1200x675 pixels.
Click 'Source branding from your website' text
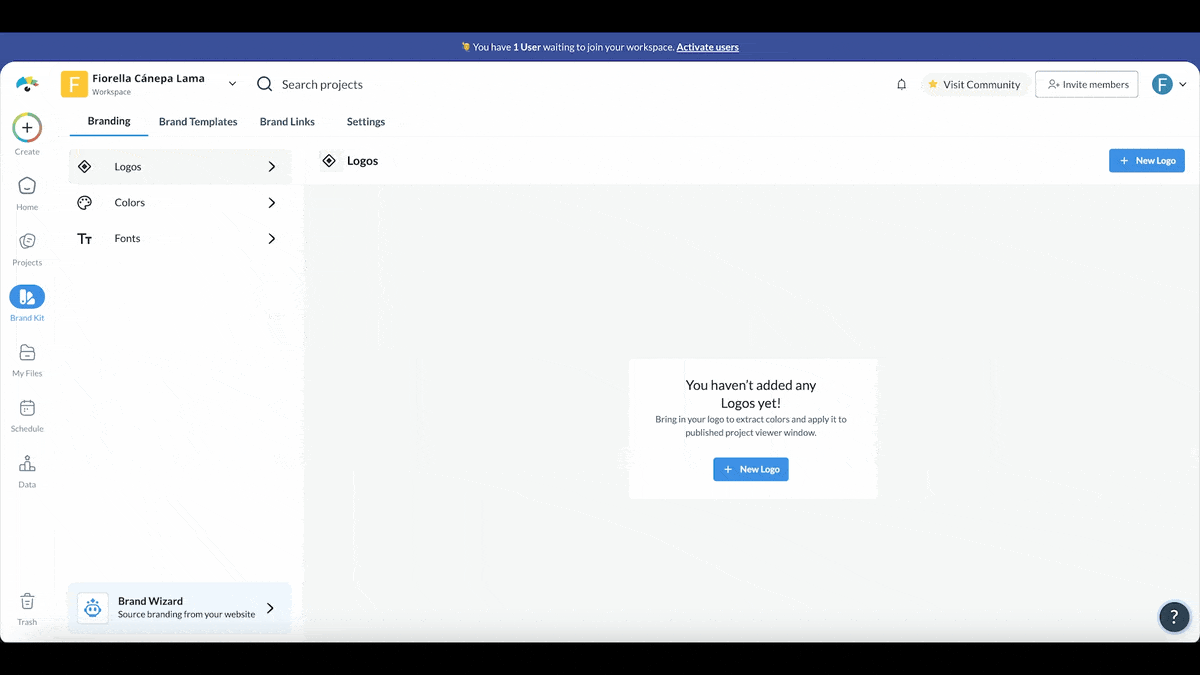[186, 615]
